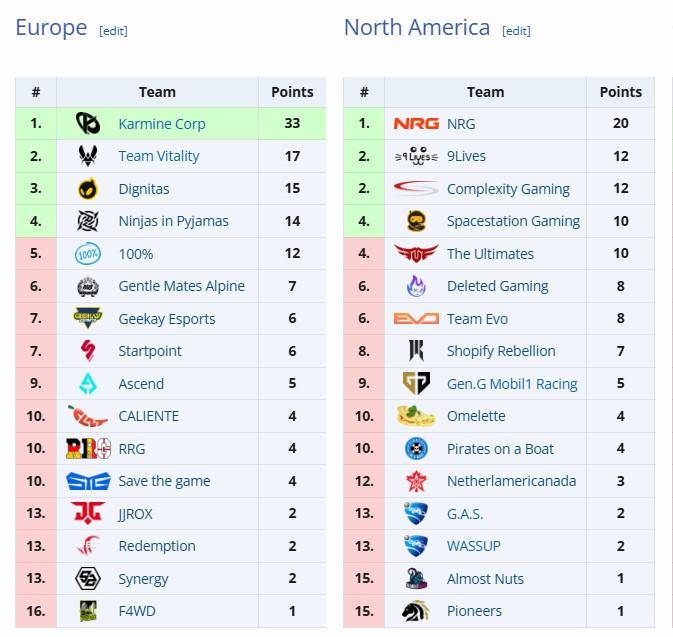Open the Gentle Mates Alpine link

coord(182,286)
